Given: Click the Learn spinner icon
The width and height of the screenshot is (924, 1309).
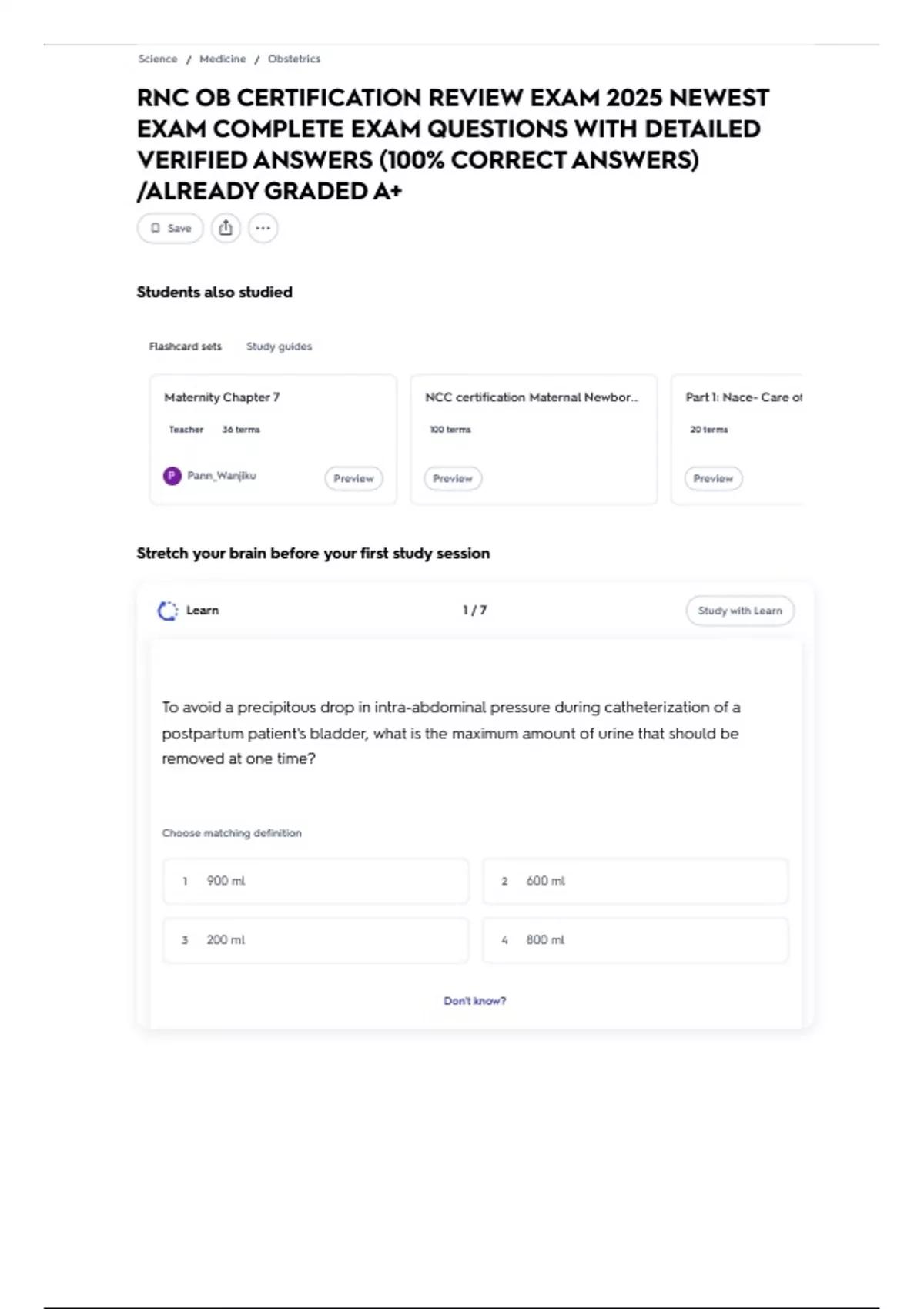Looking at the screenshot, I should tap(167, 611).
